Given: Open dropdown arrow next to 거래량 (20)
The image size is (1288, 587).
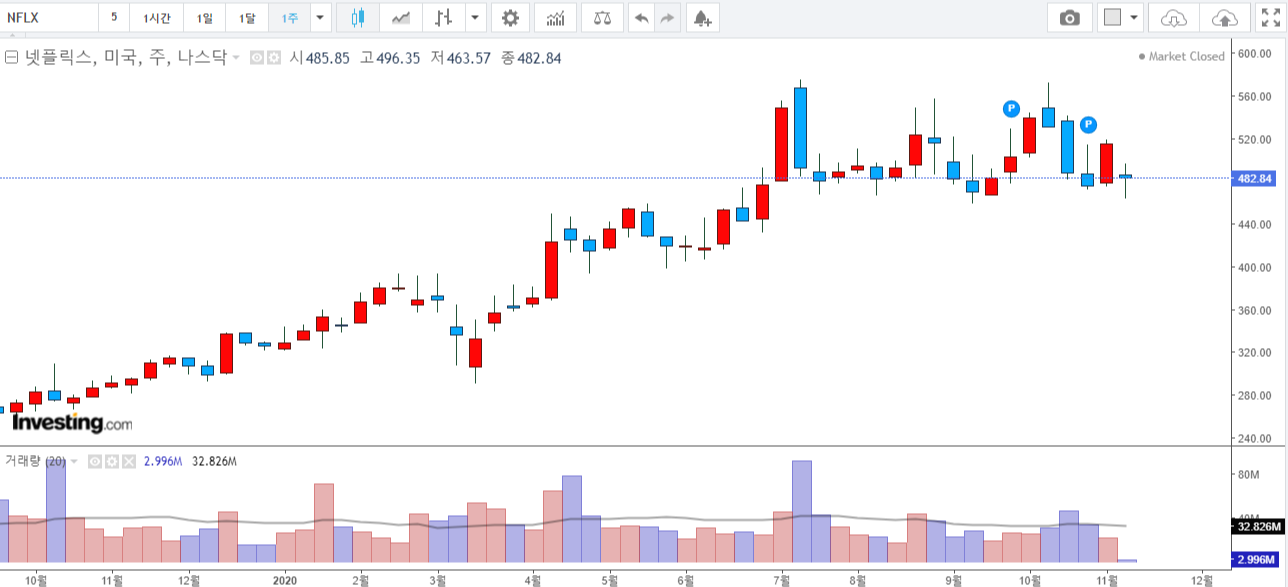Looking at the screenshot, I should coord(74,461).
